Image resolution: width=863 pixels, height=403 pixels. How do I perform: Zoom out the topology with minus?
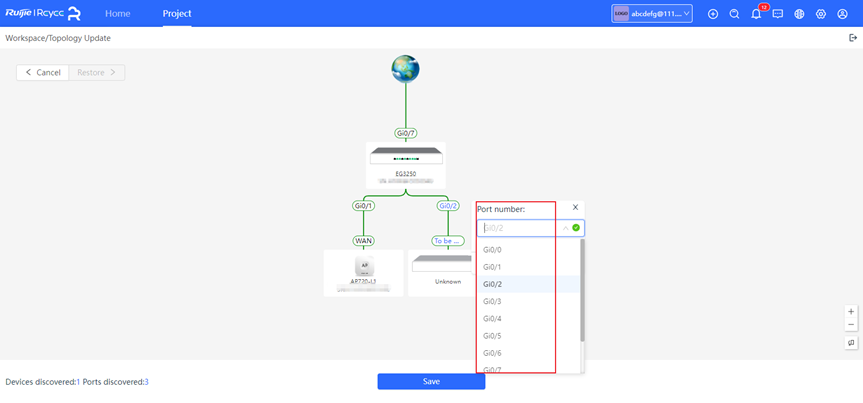[x=851, y=325]
